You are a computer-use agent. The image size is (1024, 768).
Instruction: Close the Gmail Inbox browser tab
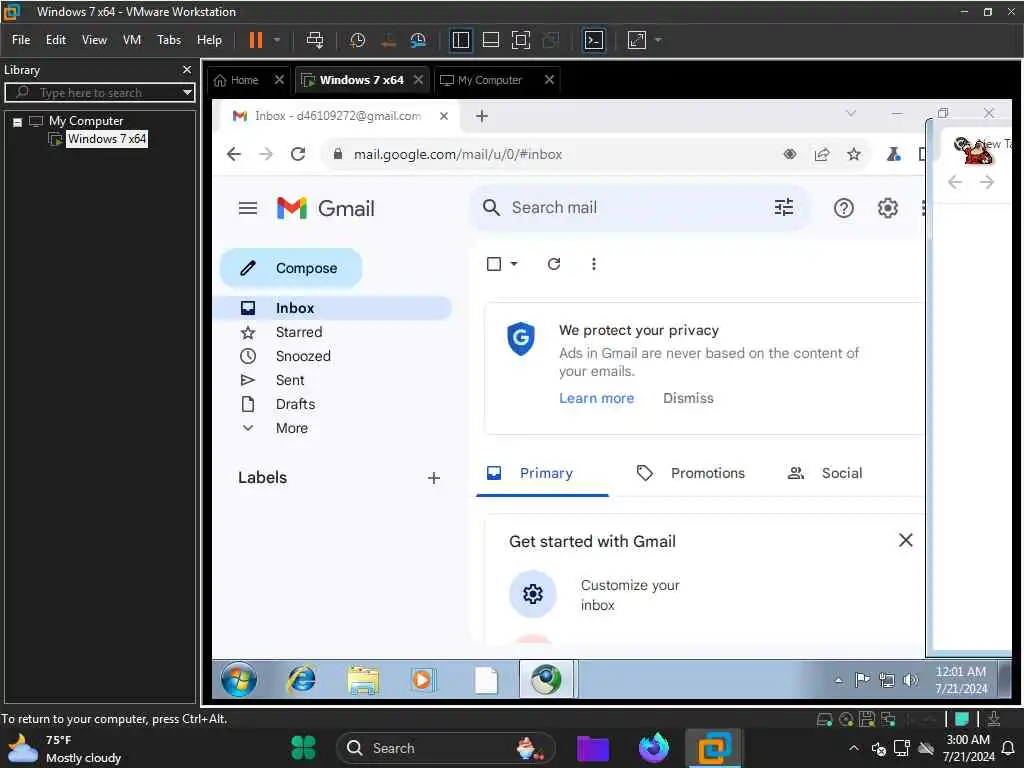(x=443, y=116)
